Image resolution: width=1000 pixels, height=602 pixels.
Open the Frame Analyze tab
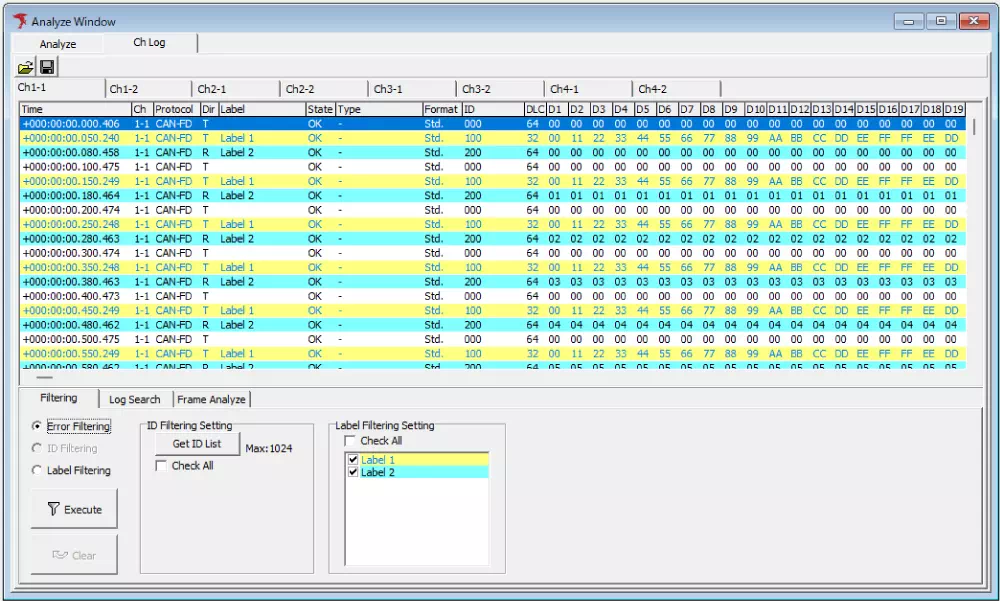click(x=213, y=399)
